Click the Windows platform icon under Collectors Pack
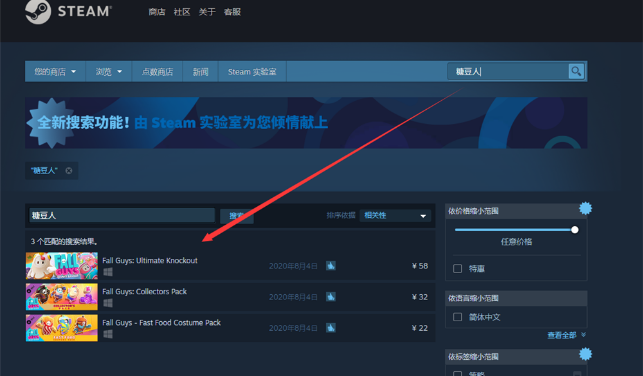This screenshot has height=376, width=643. click(x=108, y=303)
